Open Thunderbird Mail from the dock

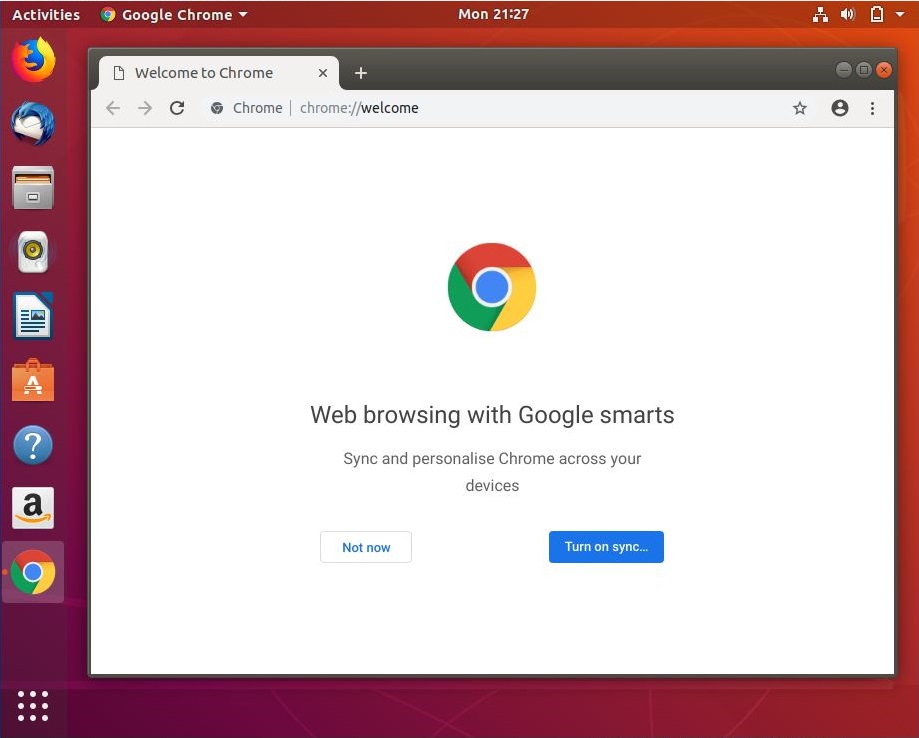[33, 124]
